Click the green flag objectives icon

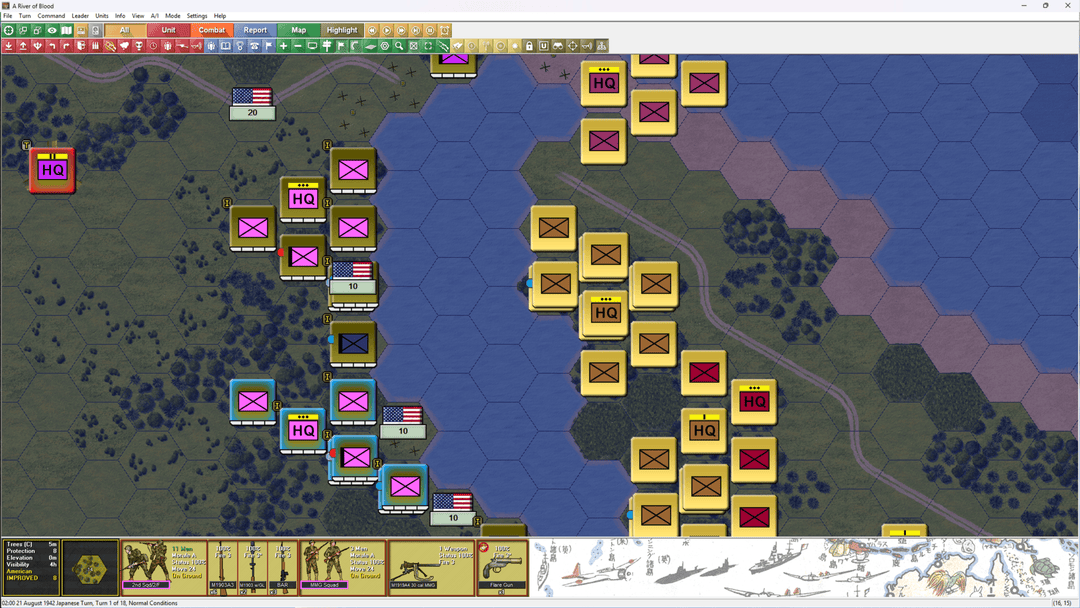[x=341, y=46]
